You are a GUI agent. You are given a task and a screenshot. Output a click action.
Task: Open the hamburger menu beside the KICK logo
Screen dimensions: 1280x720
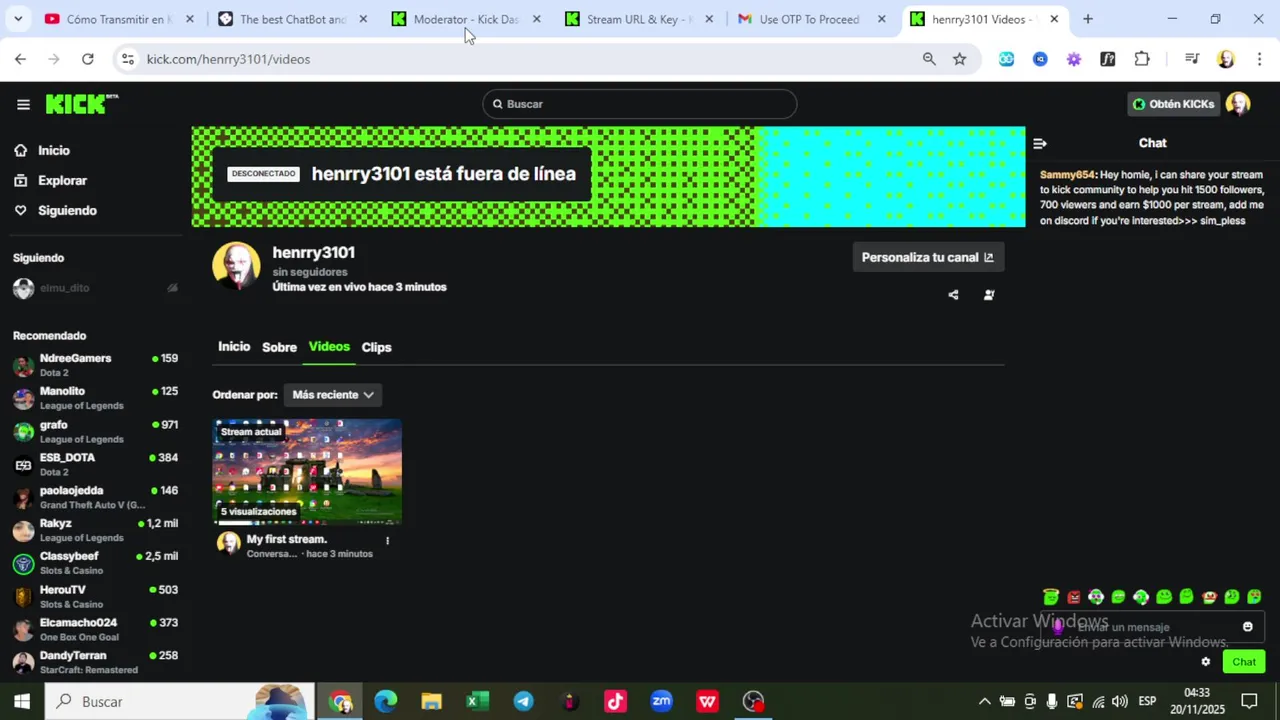point(23,104)
